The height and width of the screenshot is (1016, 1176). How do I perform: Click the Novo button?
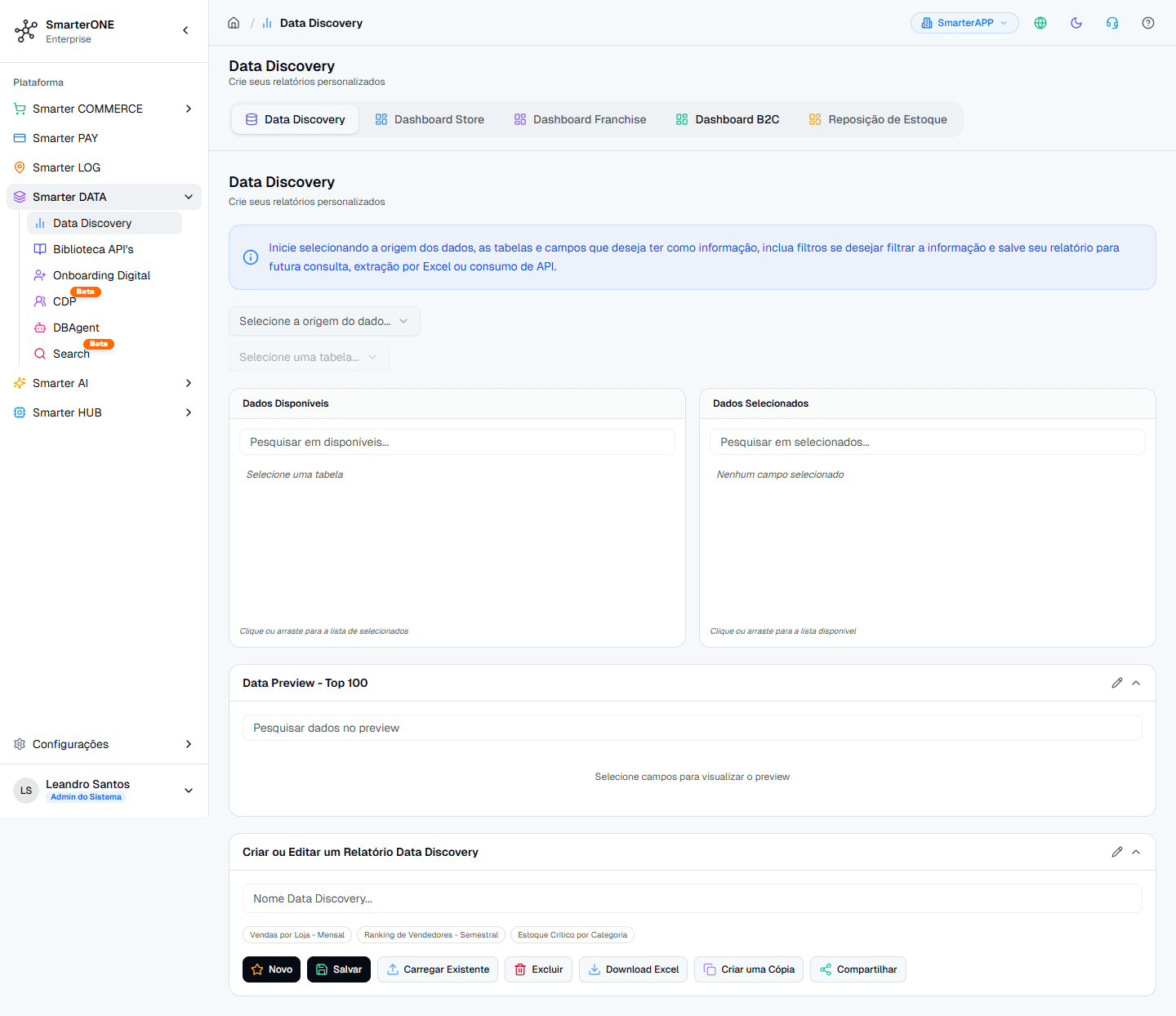point(272,969)
